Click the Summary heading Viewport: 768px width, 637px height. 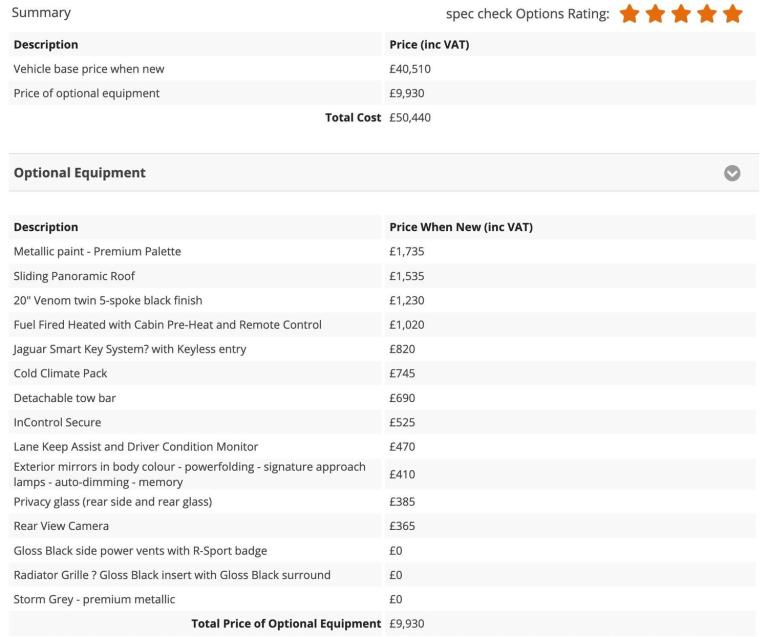[41, 13]
